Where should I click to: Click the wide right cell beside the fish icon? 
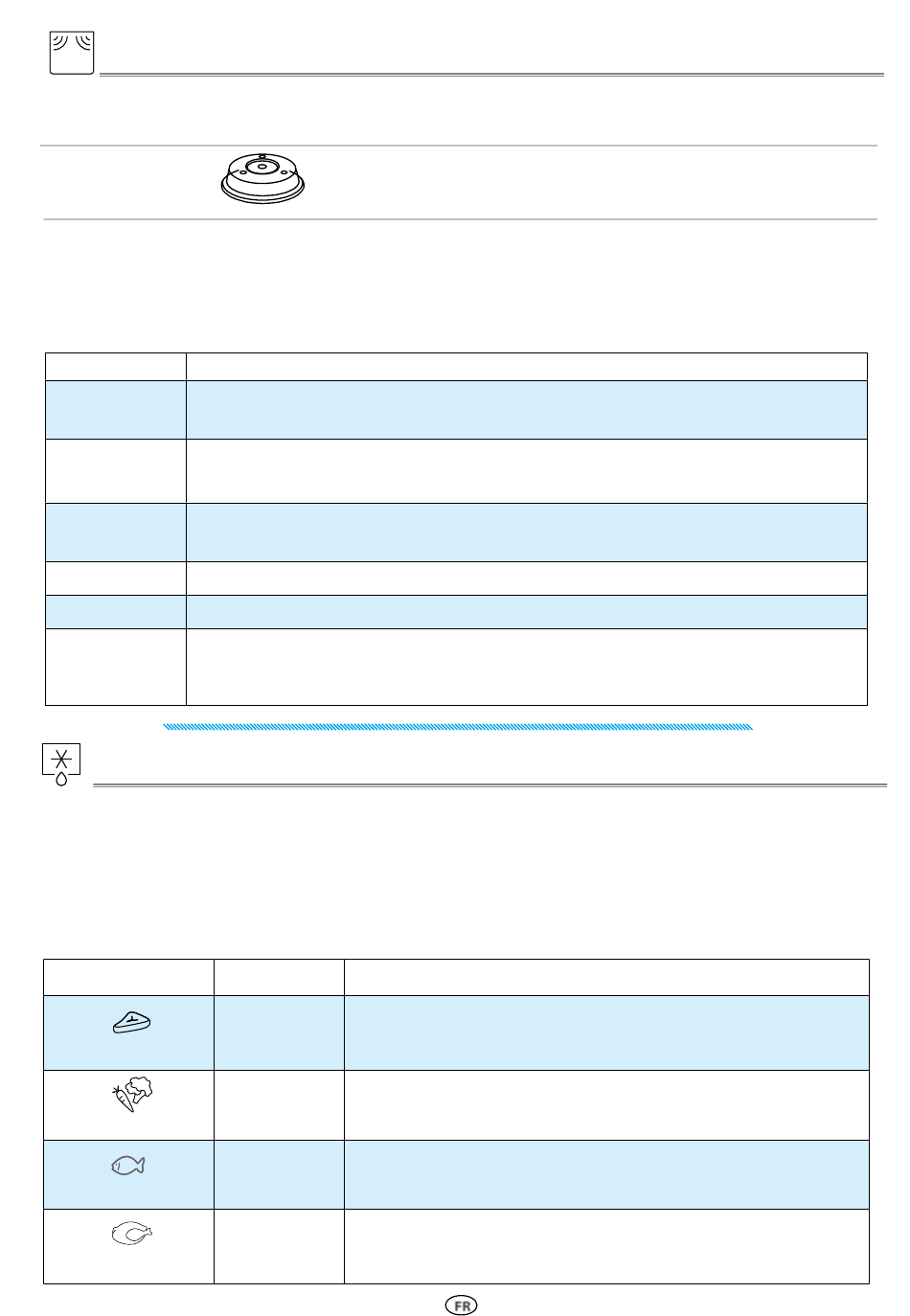point(606,1174)
